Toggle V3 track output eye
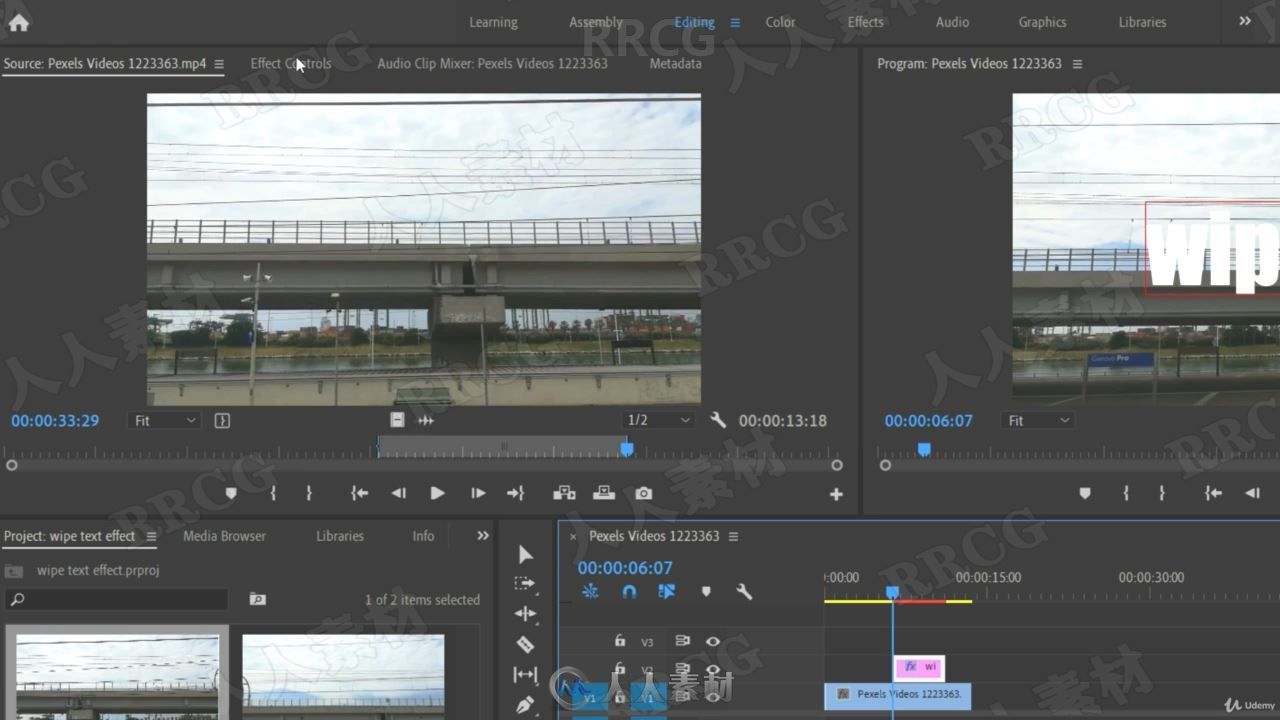Viewport: 1280px width, 720px height. click(x=713, y=642)
